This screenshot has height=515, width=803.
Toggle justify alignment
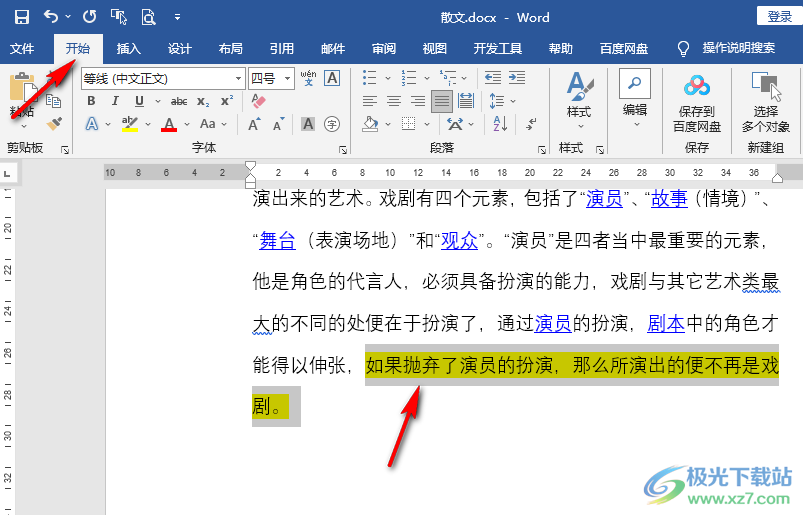pyautogui.click(x=441, y=101)
